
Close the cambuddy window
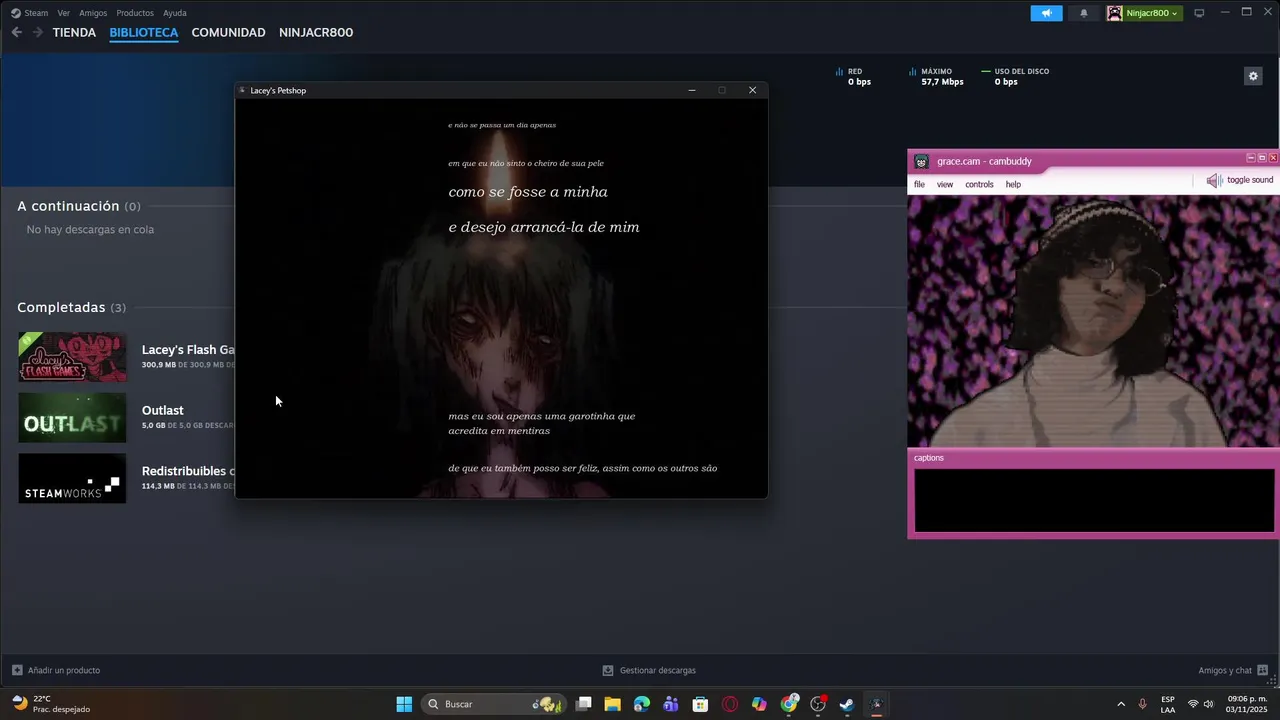[1273, 158]
